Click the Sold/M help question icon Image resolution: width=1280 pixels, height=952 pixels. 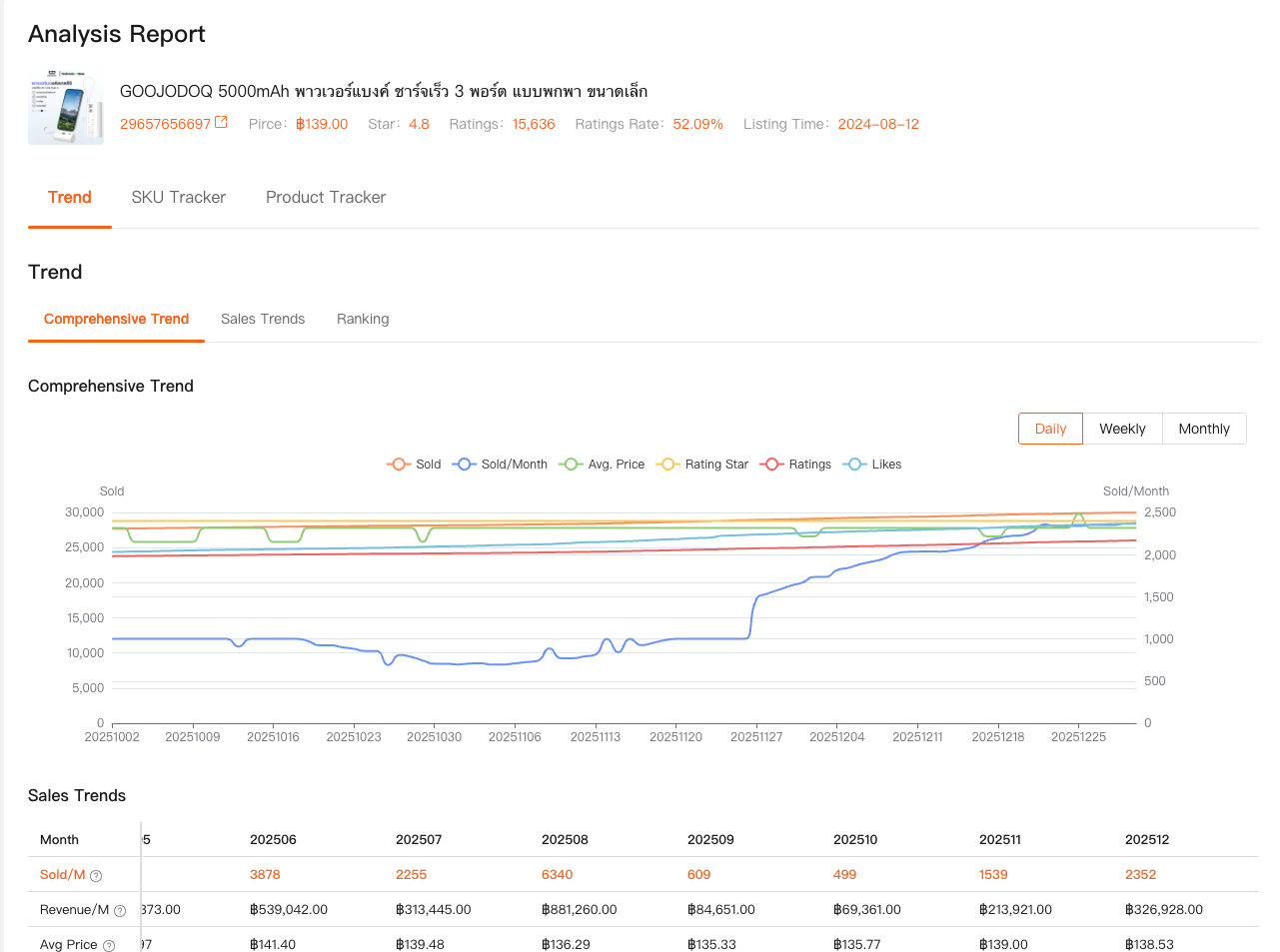click(x=96, y=876)
